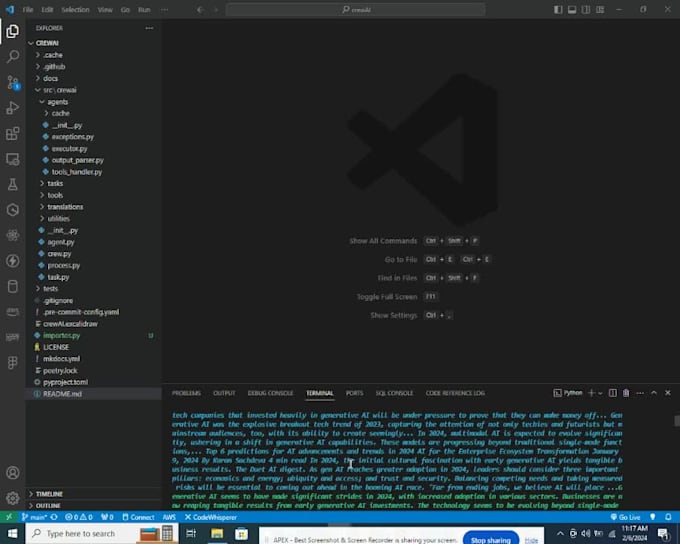Click the crewai command center search box
The image size is (680, 544).
[x=355, y=10]
